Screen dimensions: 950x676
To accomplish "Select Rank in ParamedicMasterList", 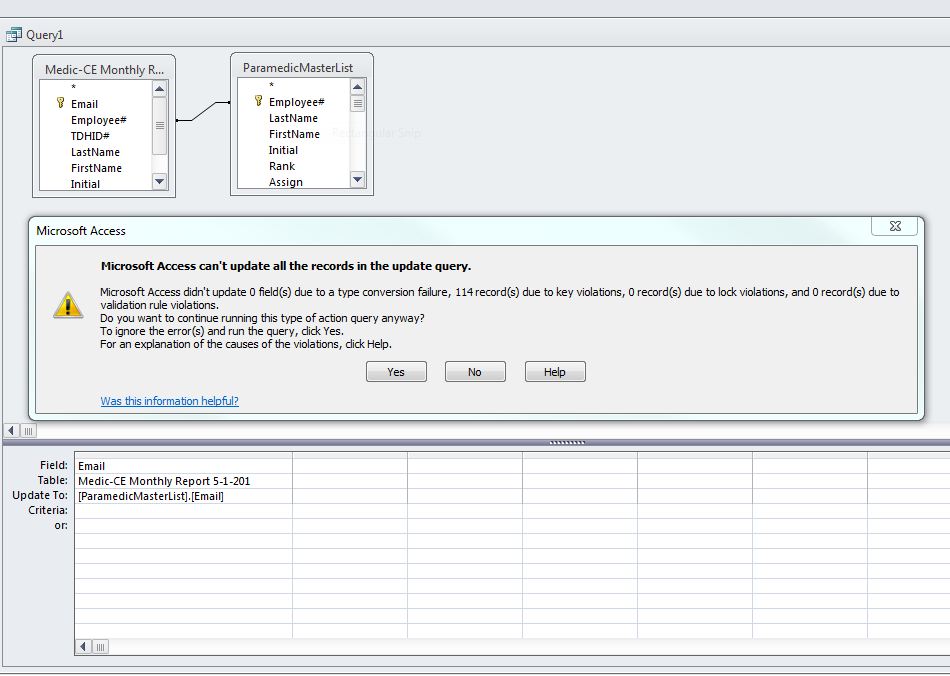I will 282,166.
